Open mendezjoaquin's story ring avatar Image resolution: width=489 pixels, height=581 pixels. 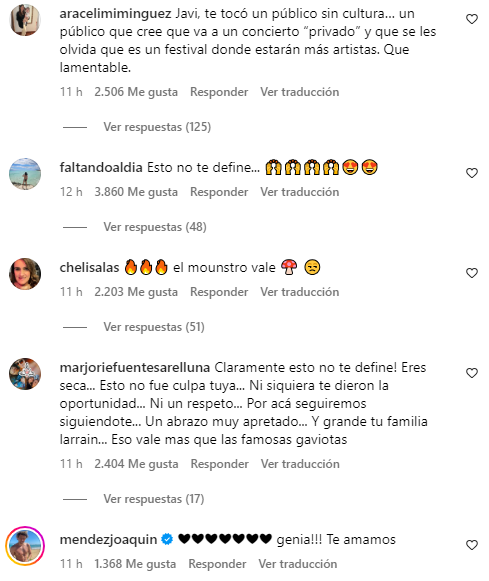click(x=25, y=545)
